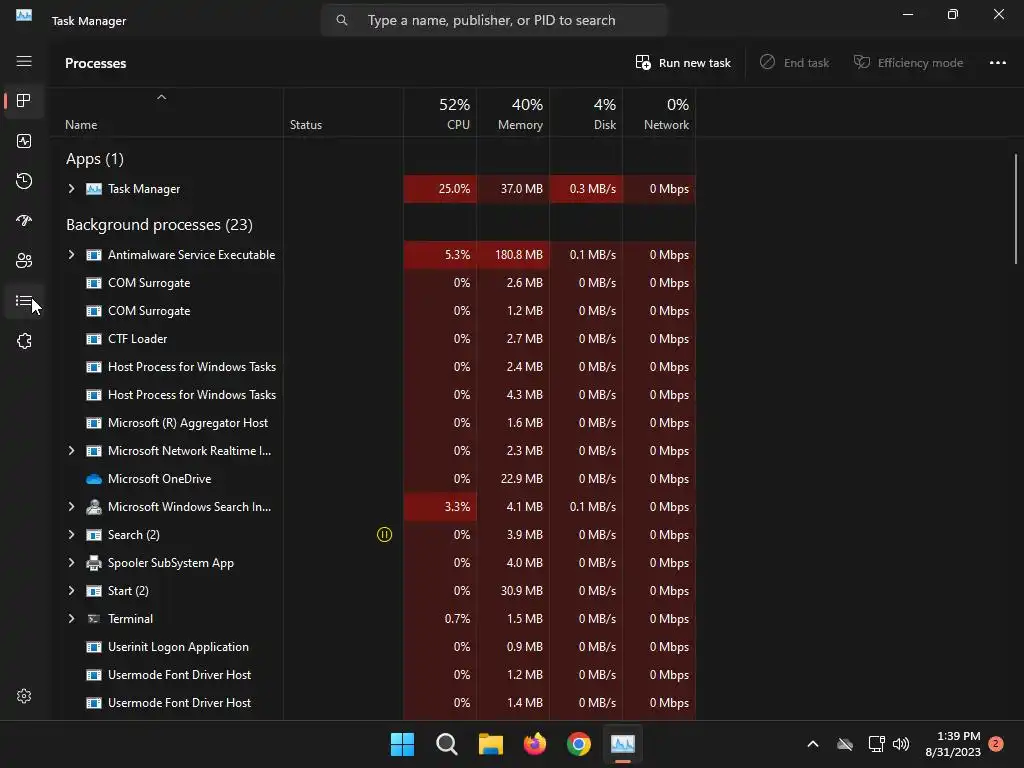Screen dimensions: 1024x768
Task: Click the Task Manager title icon
Action: pyautogui.click(x=24, y=15)
